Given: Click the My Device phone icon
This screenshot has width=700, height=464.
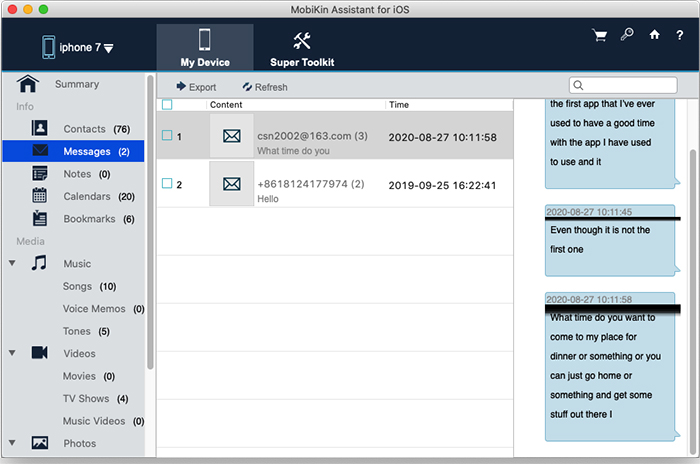Looking at the screenshot, I should 204,39.
